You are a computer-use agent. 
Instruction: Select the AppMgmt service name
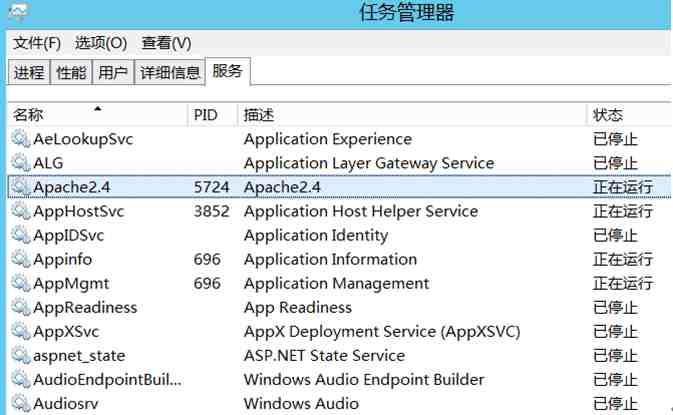click(x=71, y=283)
